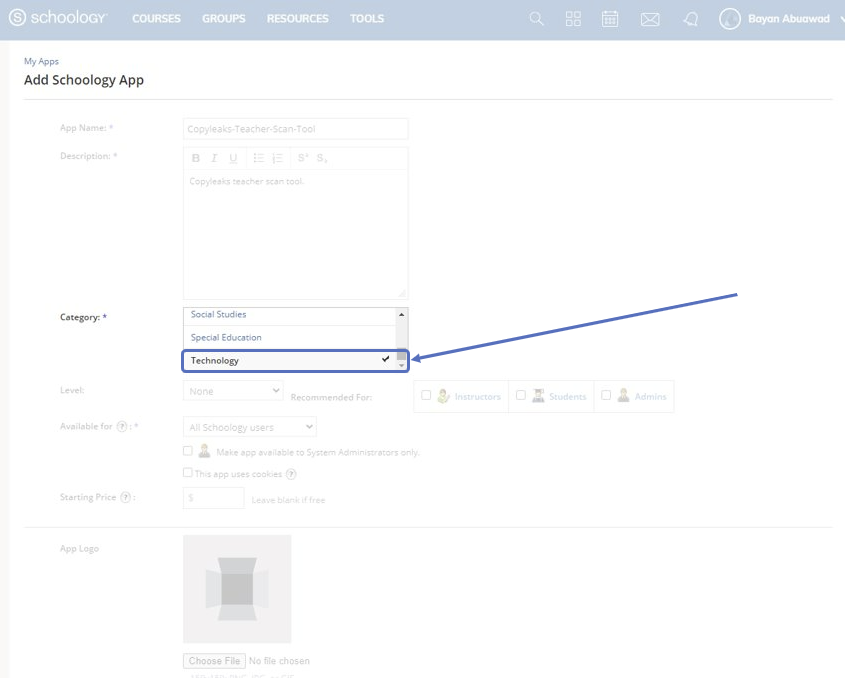Enable System Administrators only checkbox
The image size is (855, 699).
pos(188,451)
